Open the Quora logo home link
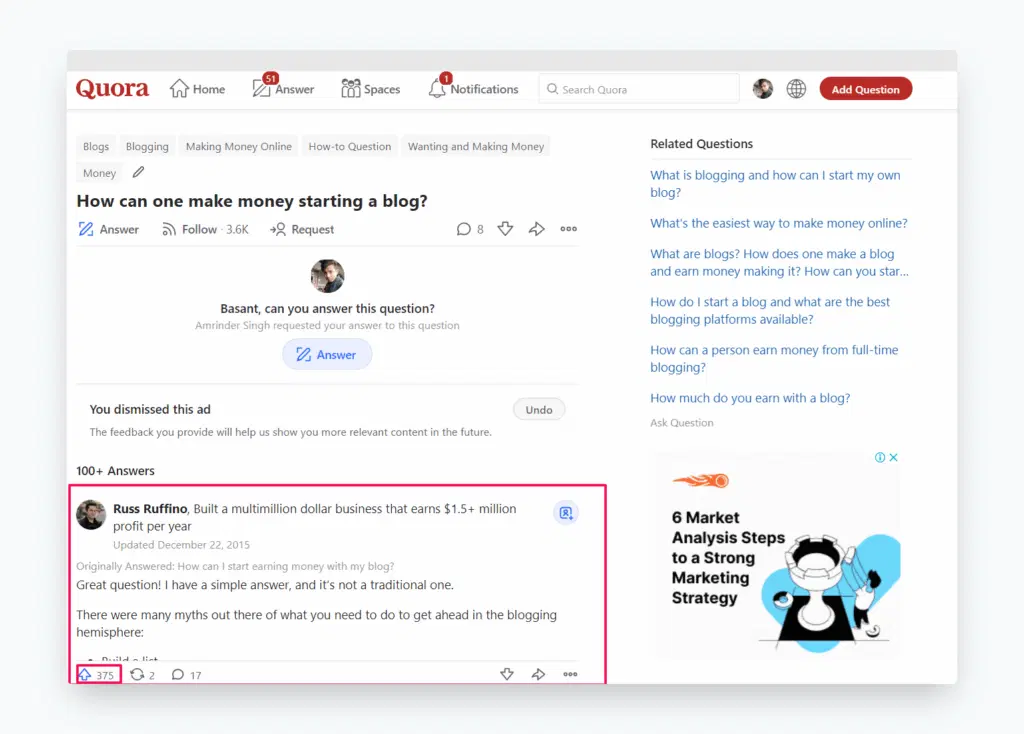The width and height of the screenshot is (1024, 734). pyautogui.click(x=112, y=89)
